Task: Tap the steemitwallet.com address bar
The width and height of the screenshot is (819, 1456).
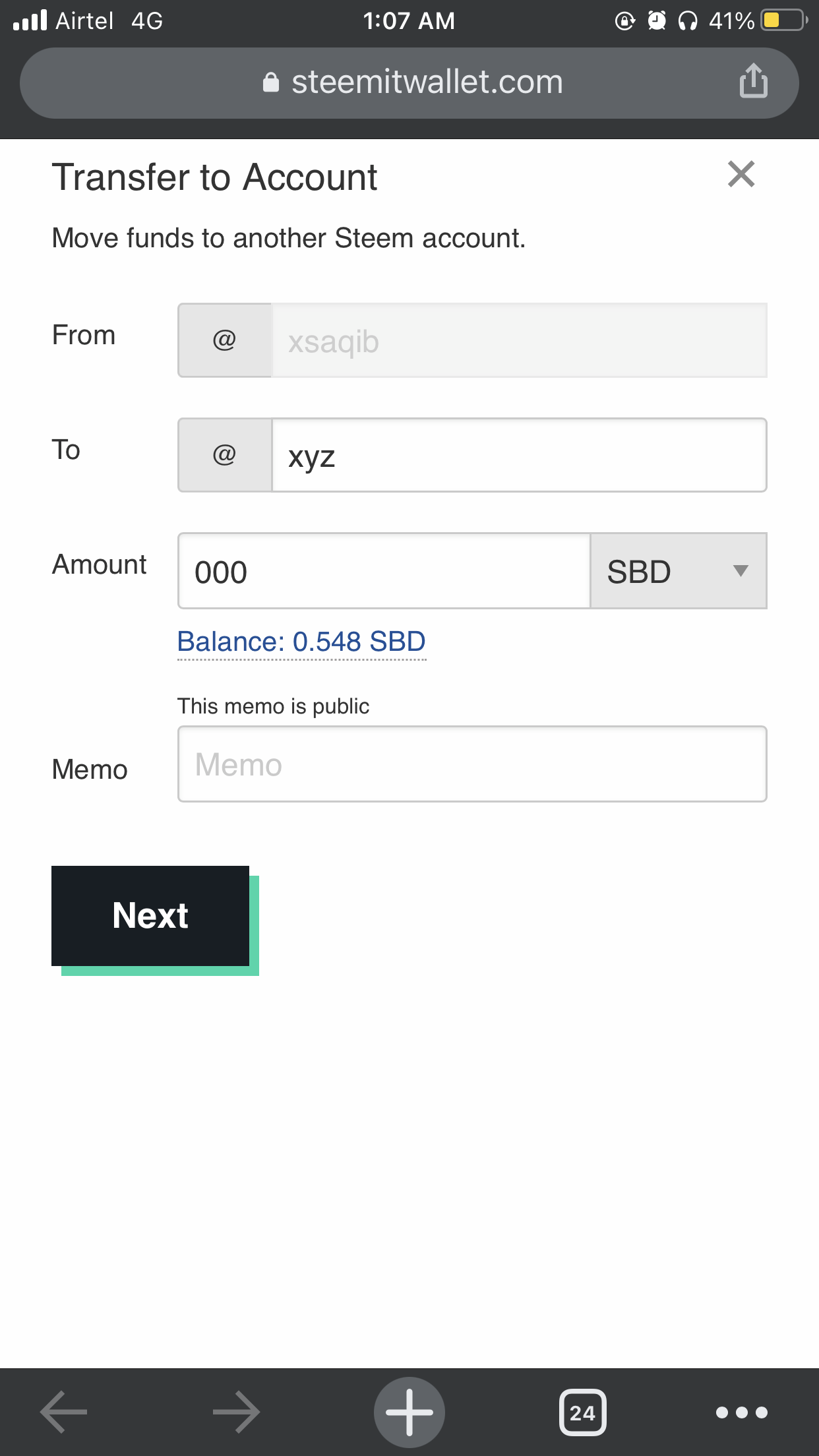Action: (x=426, y=82)
